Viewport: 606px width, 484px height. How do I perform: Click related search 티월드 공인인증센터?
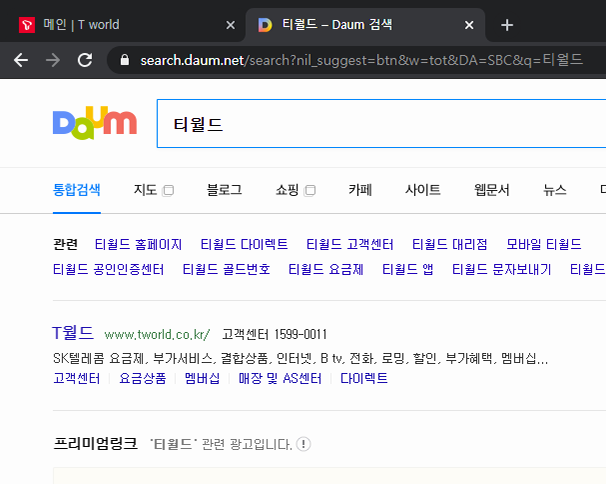tap(109, 269)
